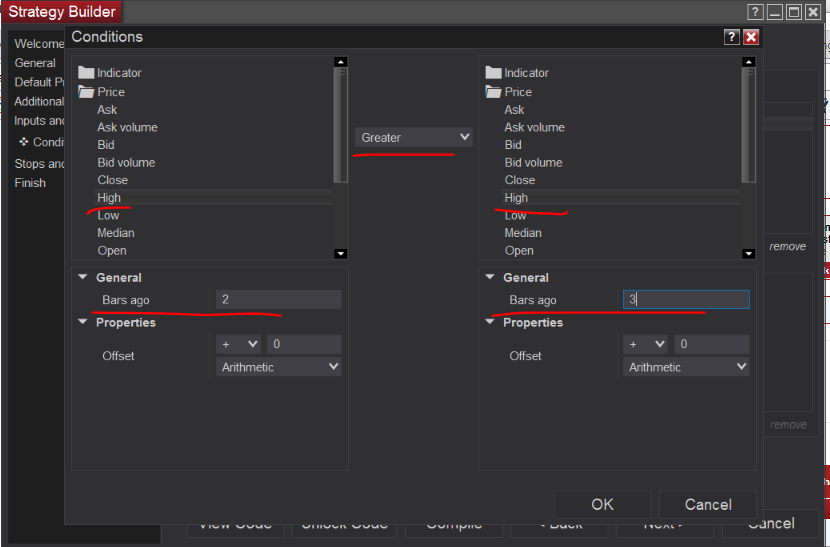Select High in the right price list
The image size is (830, 547).
pyautogui.click(x=621, y=198)
